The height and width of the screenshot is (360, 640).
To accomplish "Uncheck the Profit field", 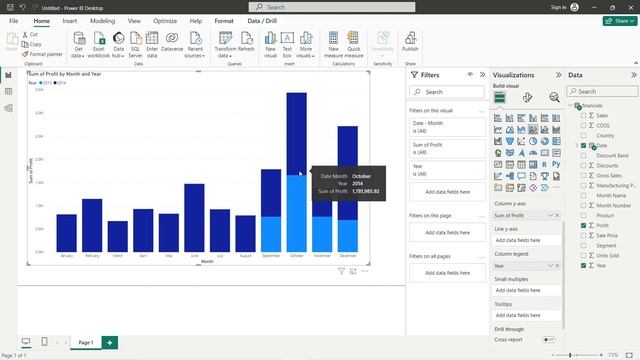I will click(583, 225).
